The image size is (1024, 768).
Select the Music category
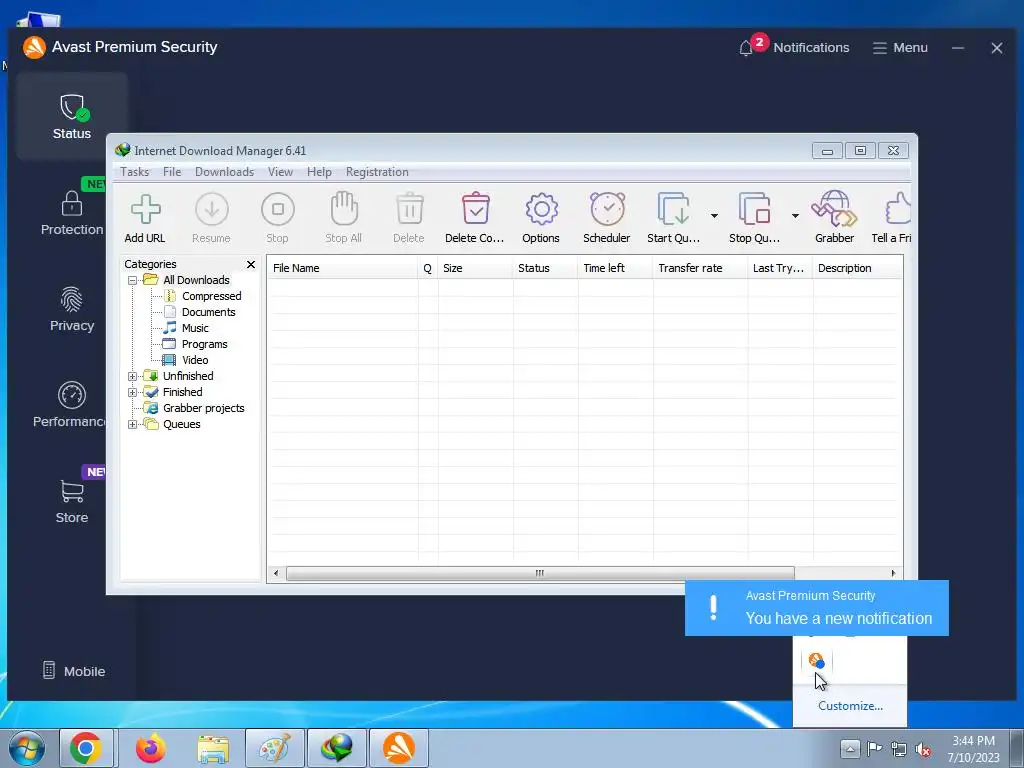click(x=195, y=328)
